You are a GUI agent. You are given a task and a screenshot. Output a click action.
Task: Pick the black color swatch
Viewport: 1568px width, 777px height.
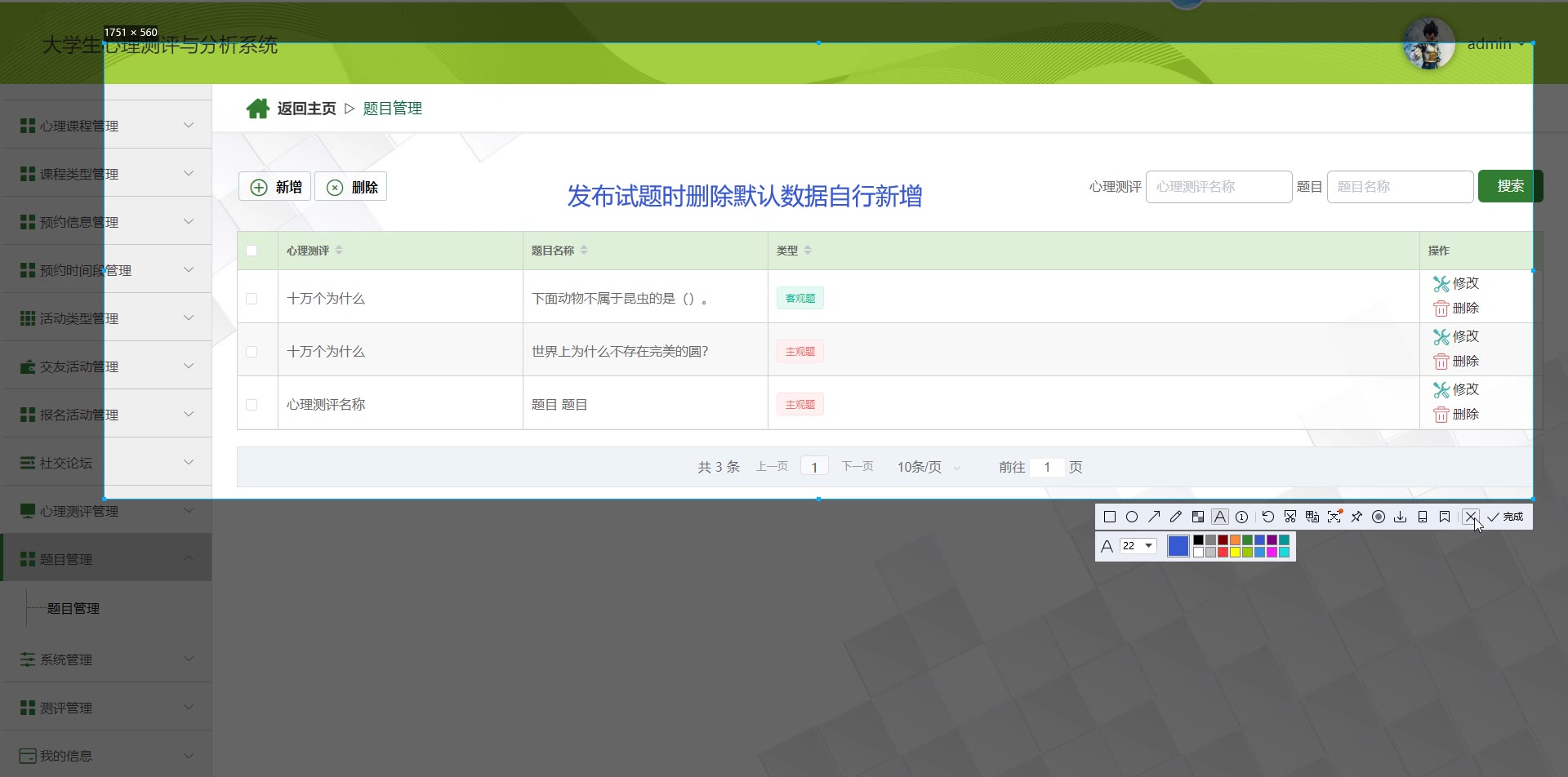pos(1198,540)
